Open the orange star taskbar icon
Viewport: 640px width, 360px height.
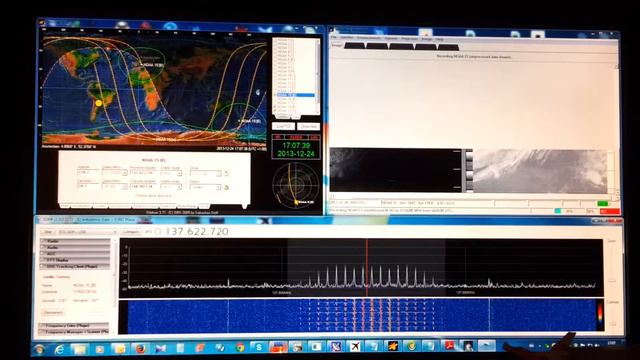tap(393, 347)
